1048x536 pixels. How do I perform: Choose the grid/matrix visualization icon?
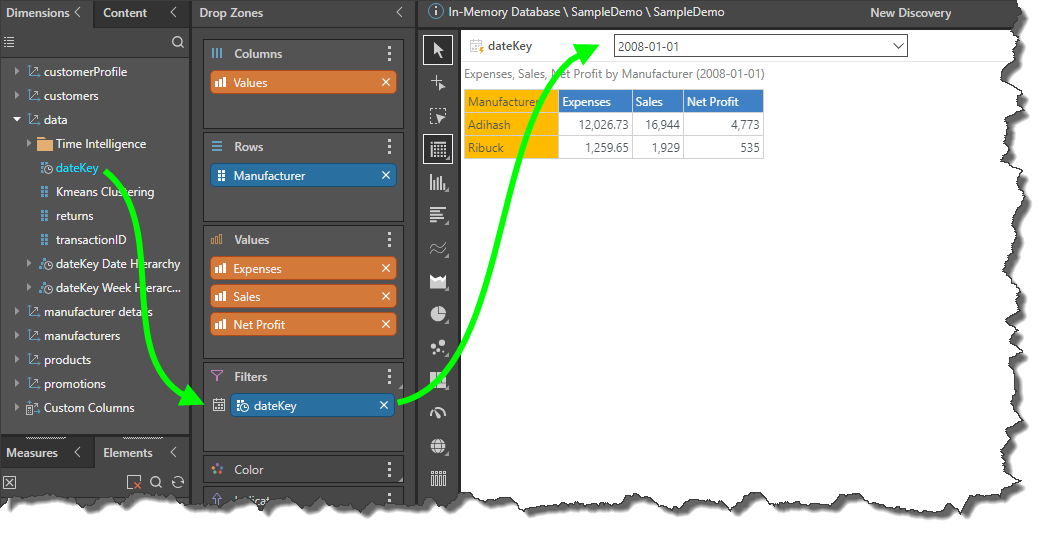(437, 149)
